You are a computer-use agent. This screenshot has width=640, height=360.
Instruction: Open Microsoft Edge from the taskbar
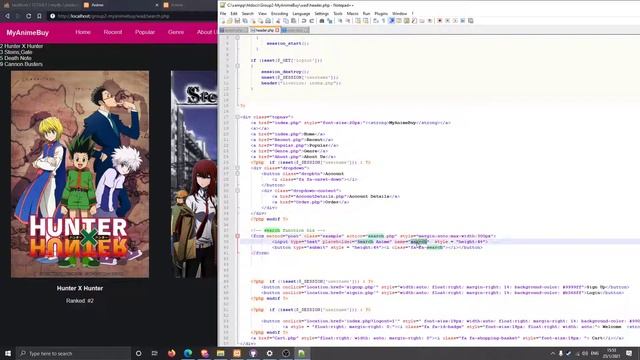pyautogui.click(x=188, y=353)
